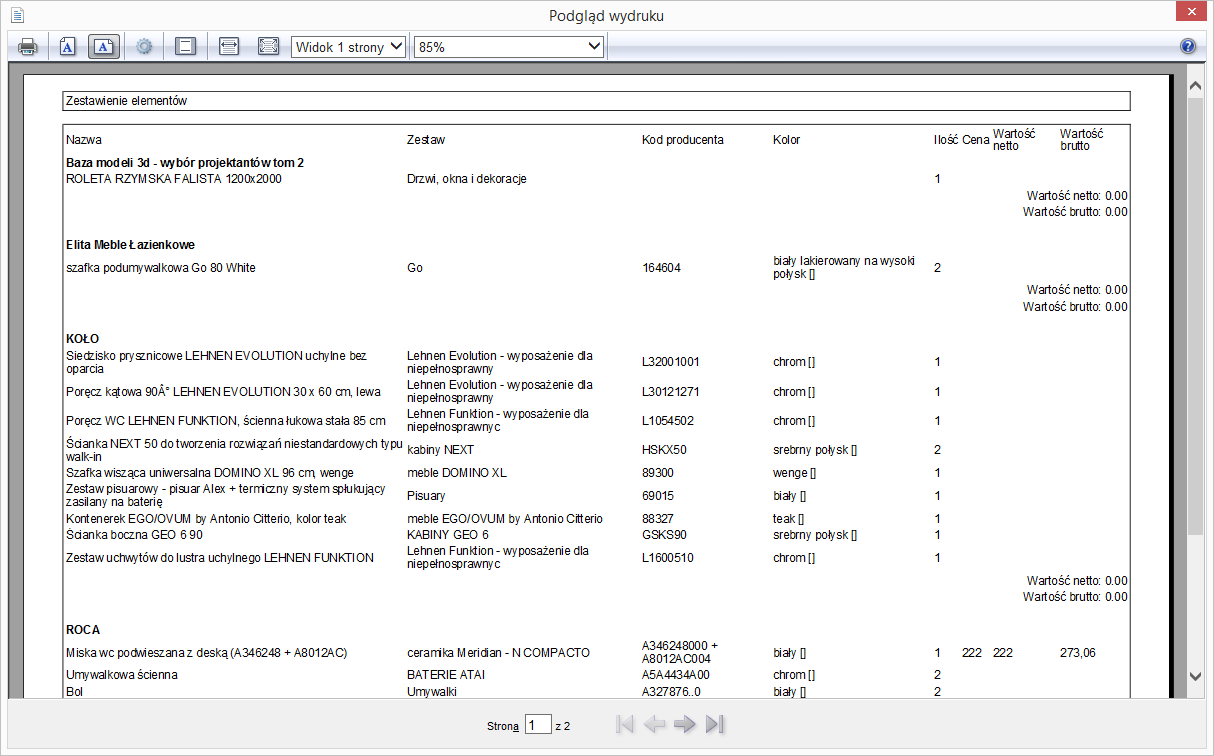Click 'Szafka wisząca uniwersalna DOMINO XL' row
Screen dimensions: 1214x756
click(x=210, y=473)
